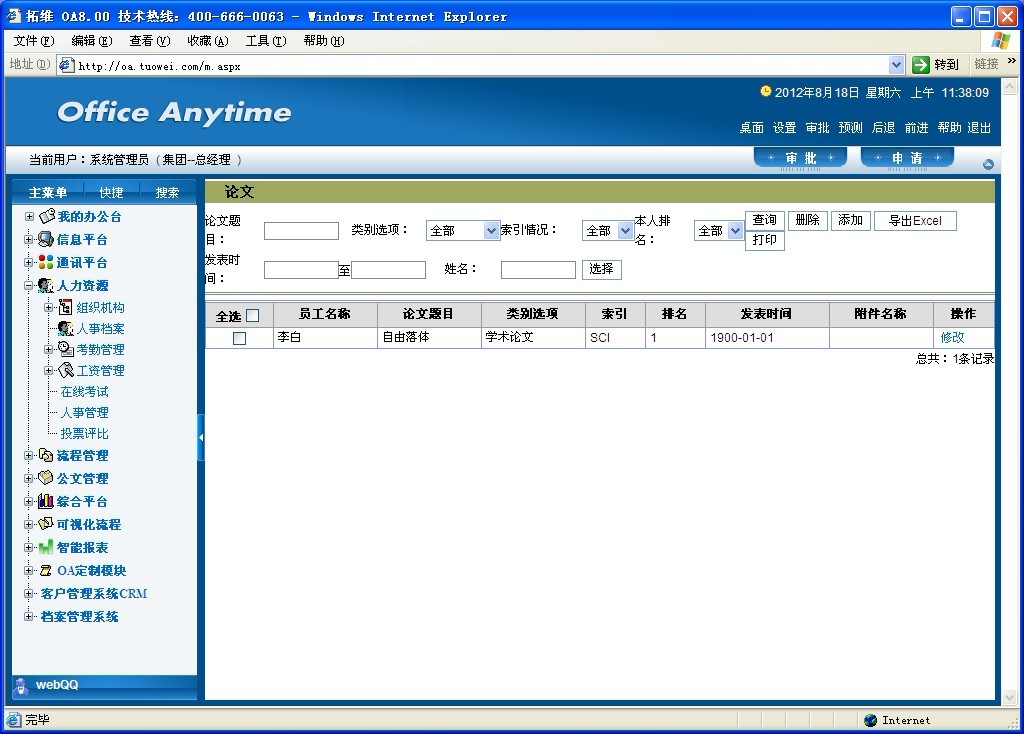Screen dimensions: 1024x734
Task: Check the 全选 select-all checkbox
Action: pos(252,315)
